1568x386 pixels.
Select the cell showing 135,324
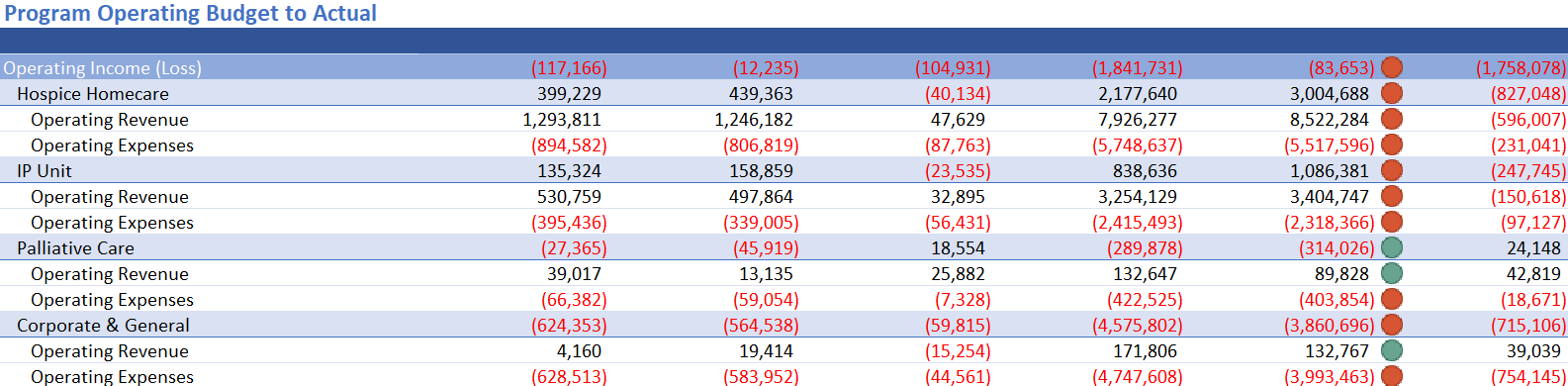click(569, 171)
